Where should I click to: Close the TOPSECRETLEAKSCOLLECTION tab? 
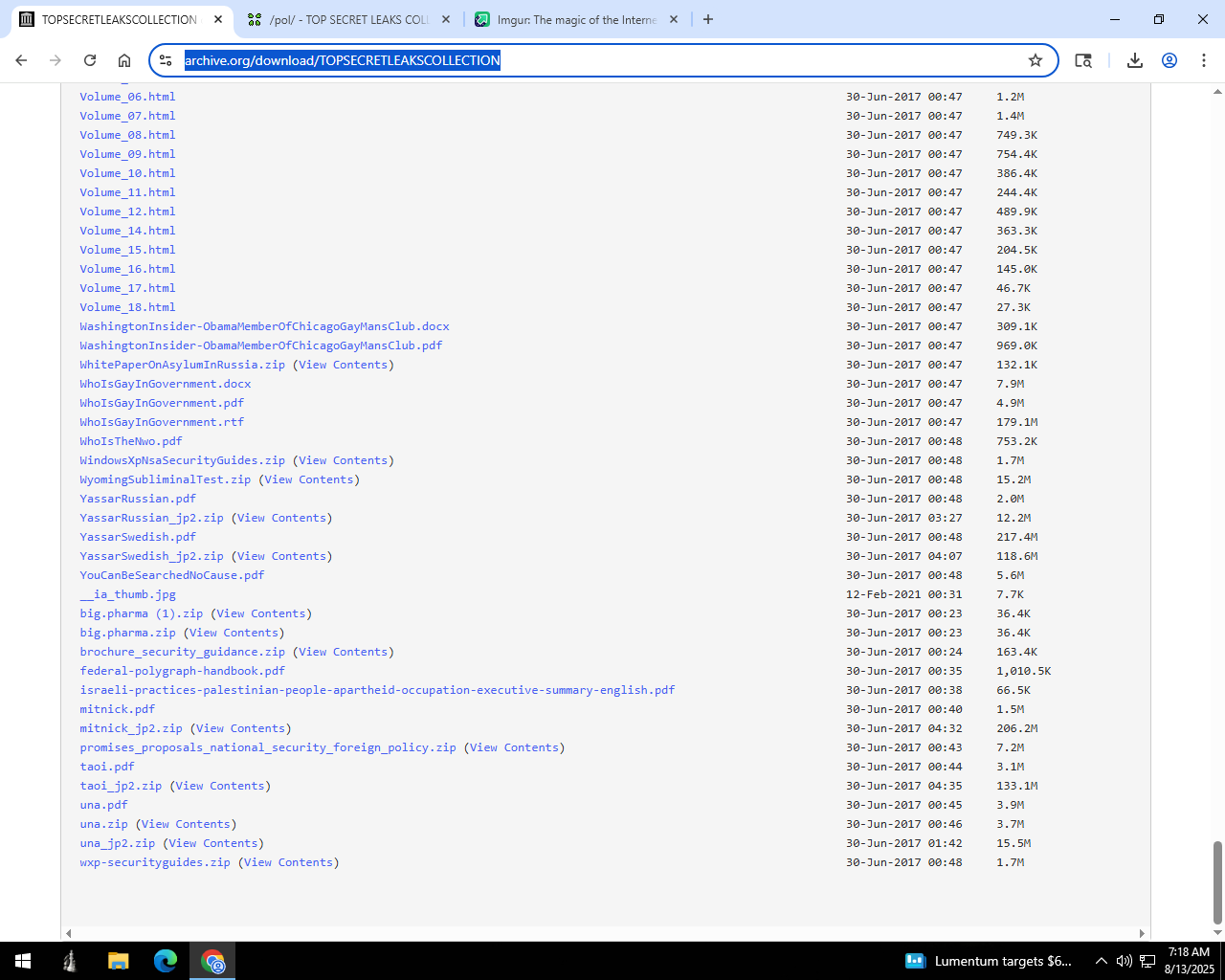tap(218, 19)
